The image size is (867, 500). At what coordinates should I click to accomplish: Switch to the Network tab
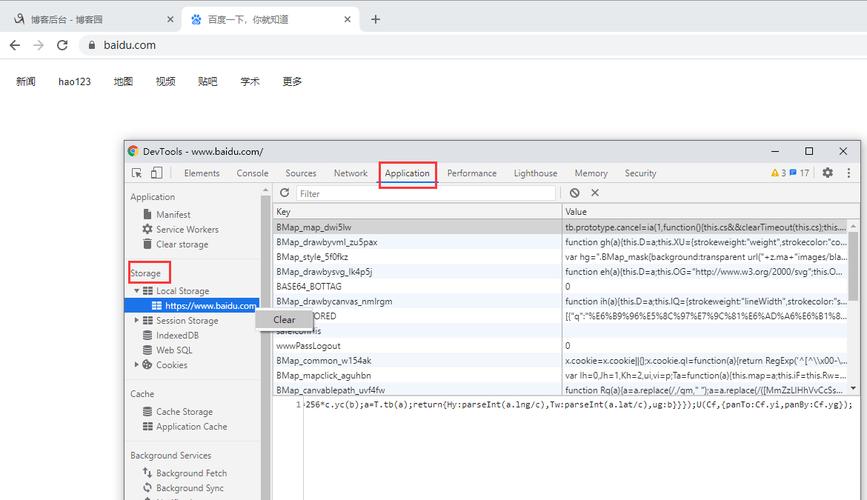(x=351, y=173)
